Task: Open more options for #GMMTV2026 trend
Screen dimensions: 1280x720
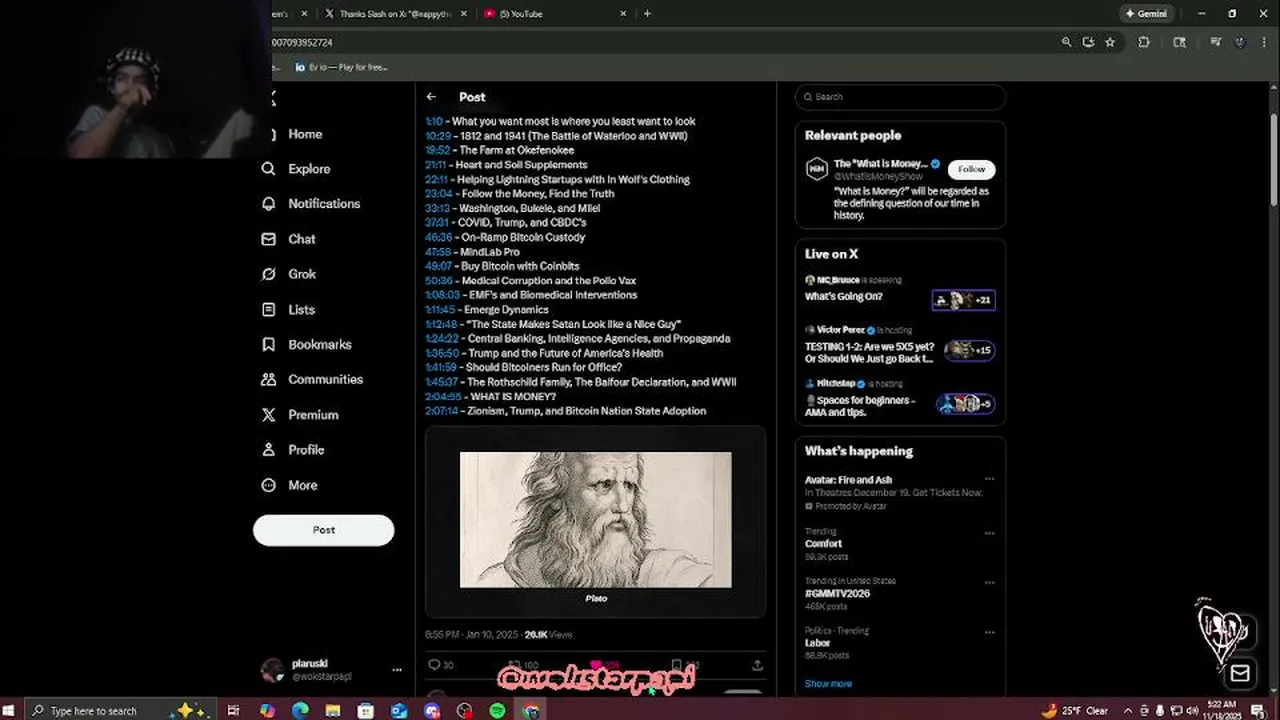Action: pyautogui.click(x=989, y=582)
